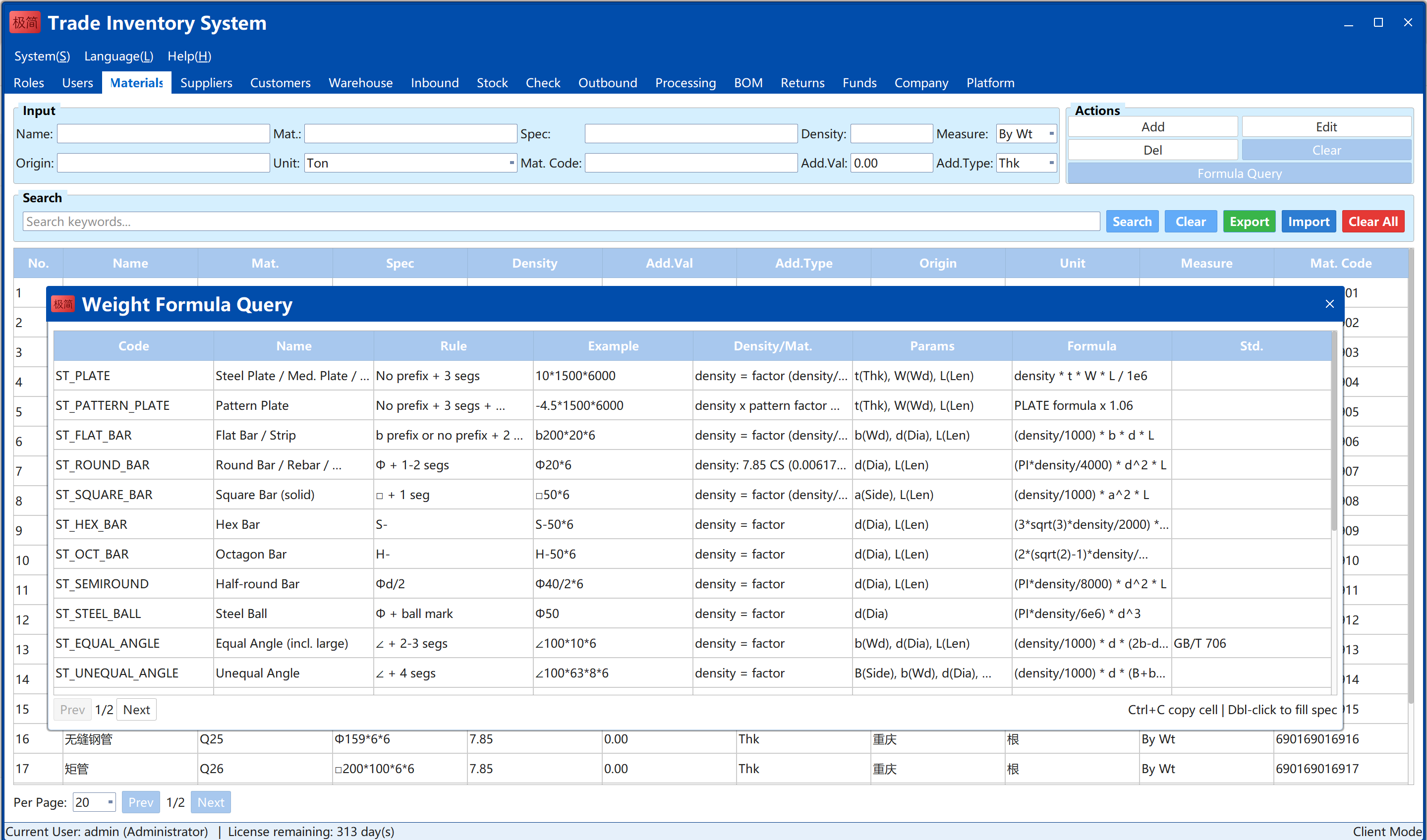1427x840 pixels.
Task: Open the Measure dropdown showing By Wt
Action: [x=1026, y=134]
